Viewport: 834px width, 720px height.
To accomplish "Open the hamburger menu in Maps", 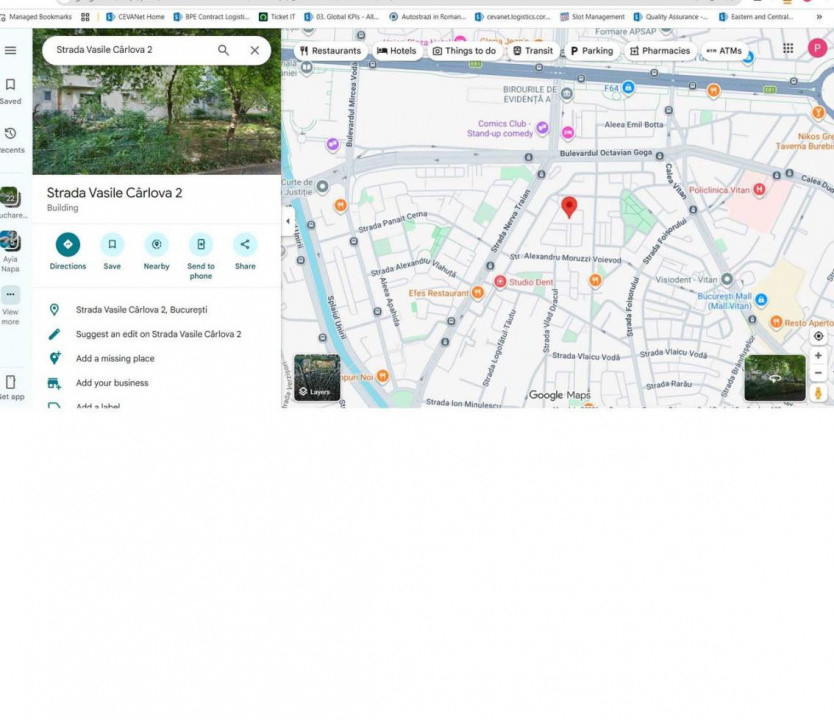I will (10, 50).
